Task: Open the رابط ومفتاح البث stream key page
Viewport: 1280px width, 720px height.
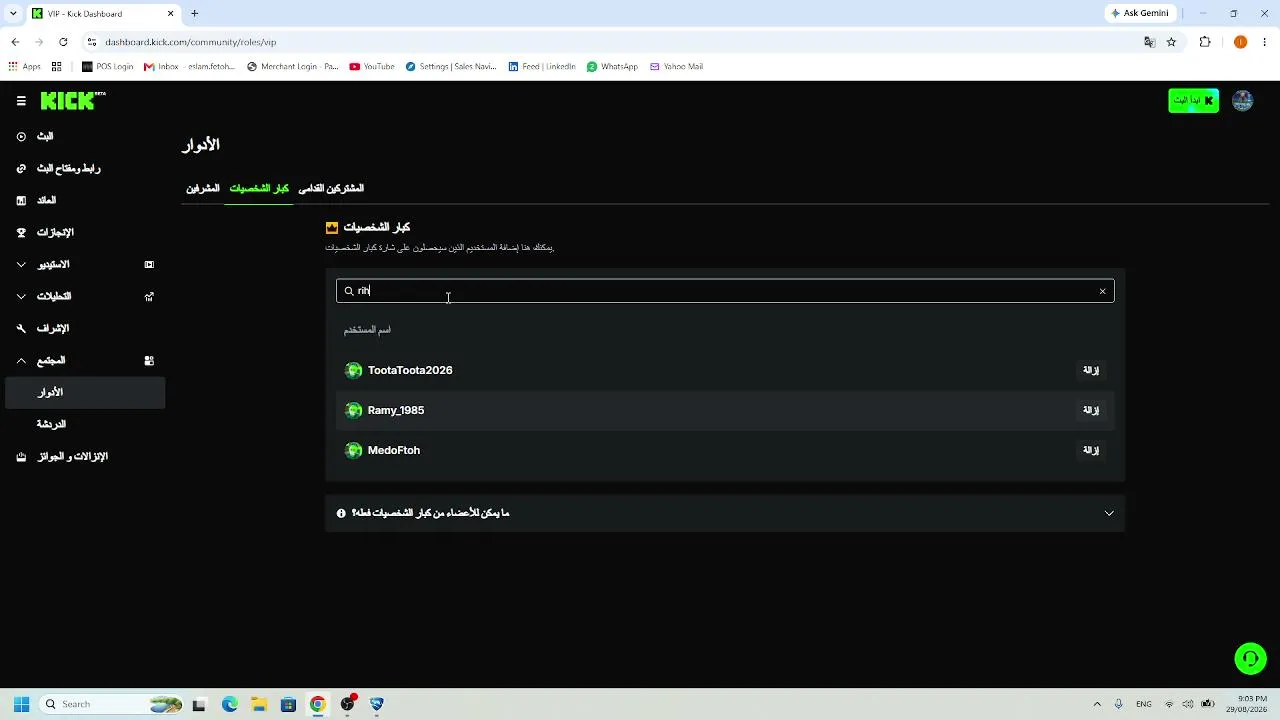Action: pos(85,168)
